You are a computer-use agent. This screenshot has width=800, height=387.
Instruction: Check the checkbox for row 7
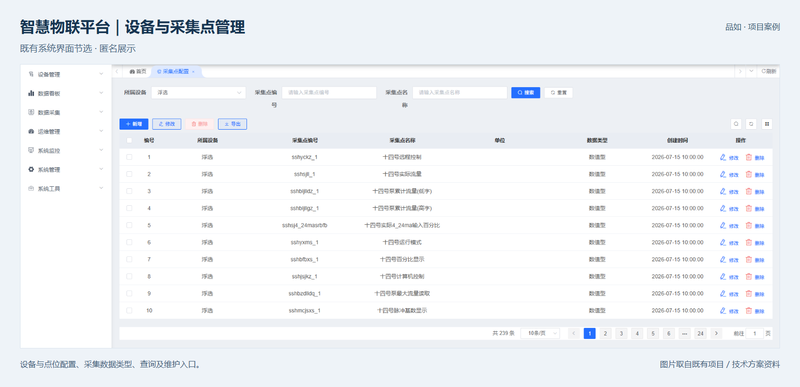click(129, 259)
